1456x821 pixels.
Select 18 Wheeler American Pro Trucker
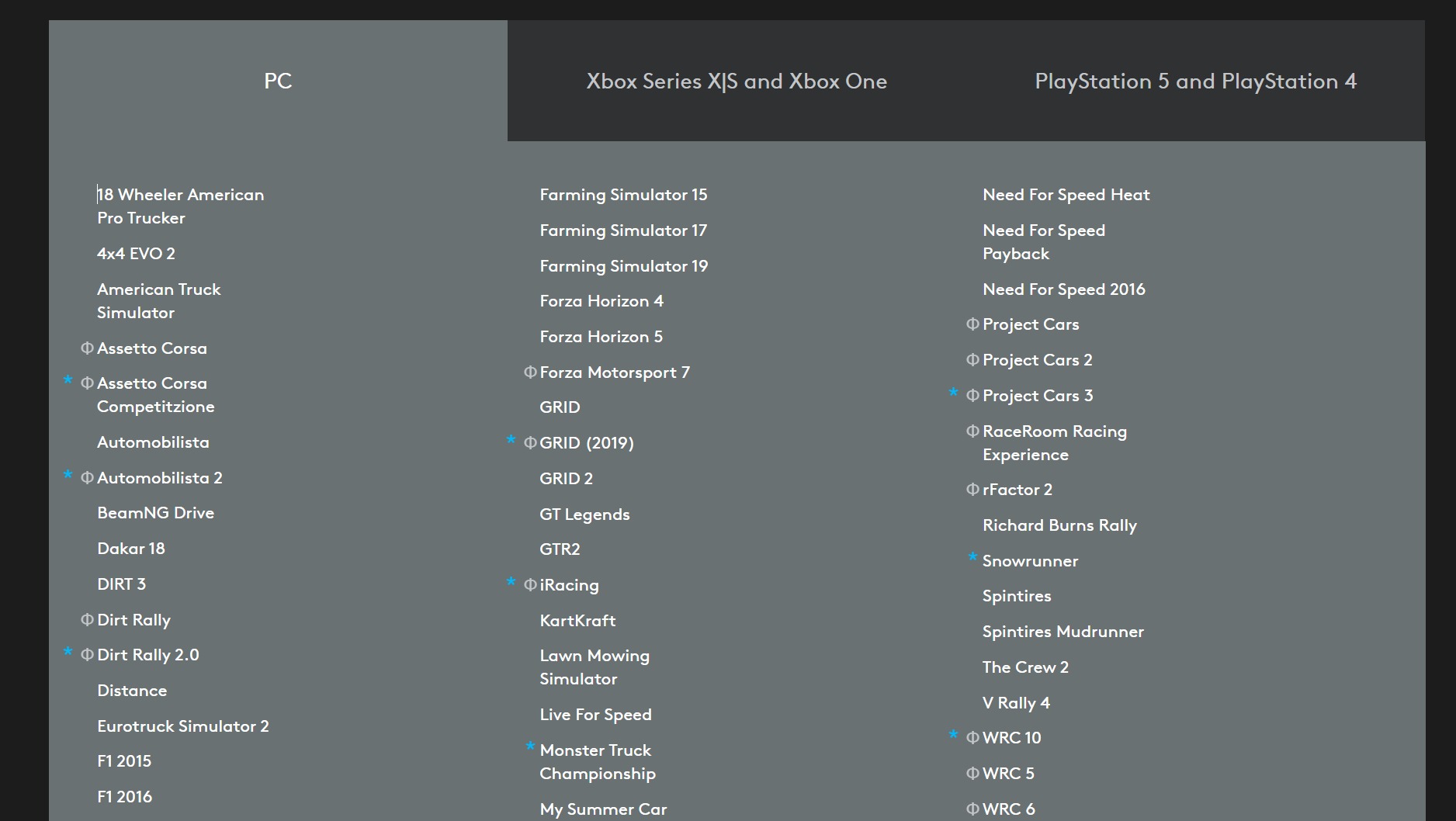pyautogui.click(x=180, y=206)
